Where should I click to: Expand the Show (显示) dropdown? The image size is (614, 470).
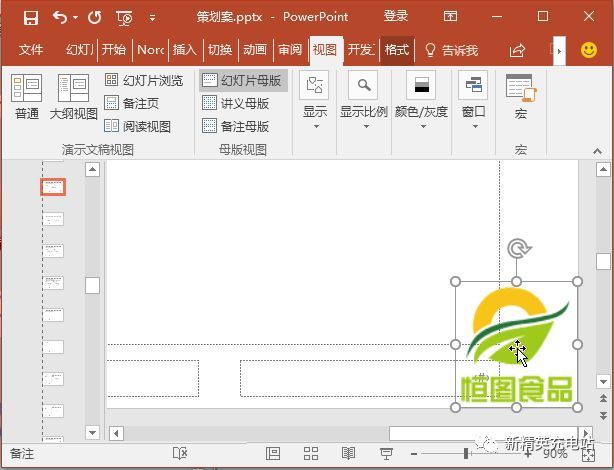pos(315,101)
